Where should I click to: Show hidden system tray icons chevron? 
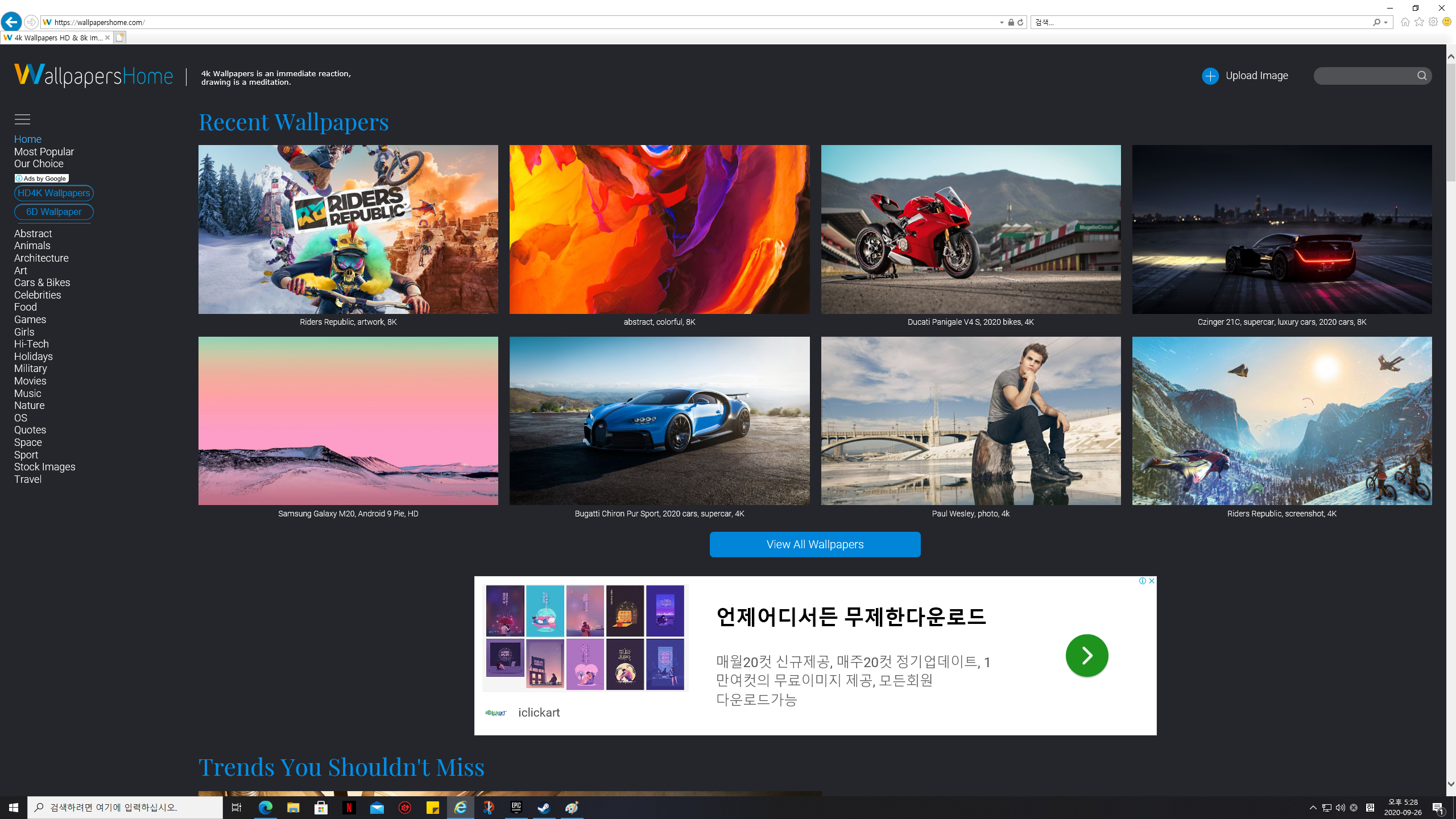(1313, 808)
